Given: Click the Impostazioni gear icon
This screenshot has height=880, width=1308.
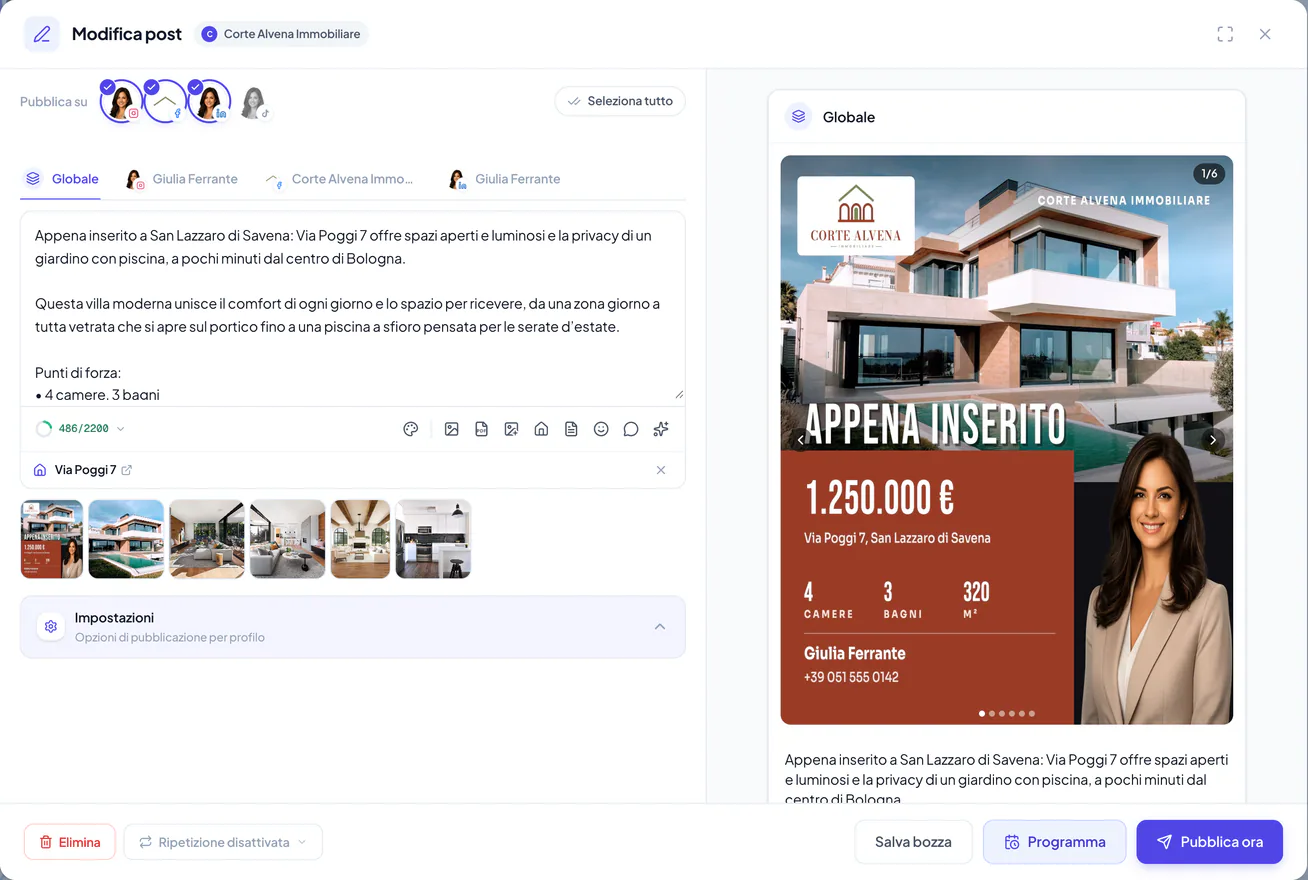Looking at the screenshot, I should coord(51,626).
